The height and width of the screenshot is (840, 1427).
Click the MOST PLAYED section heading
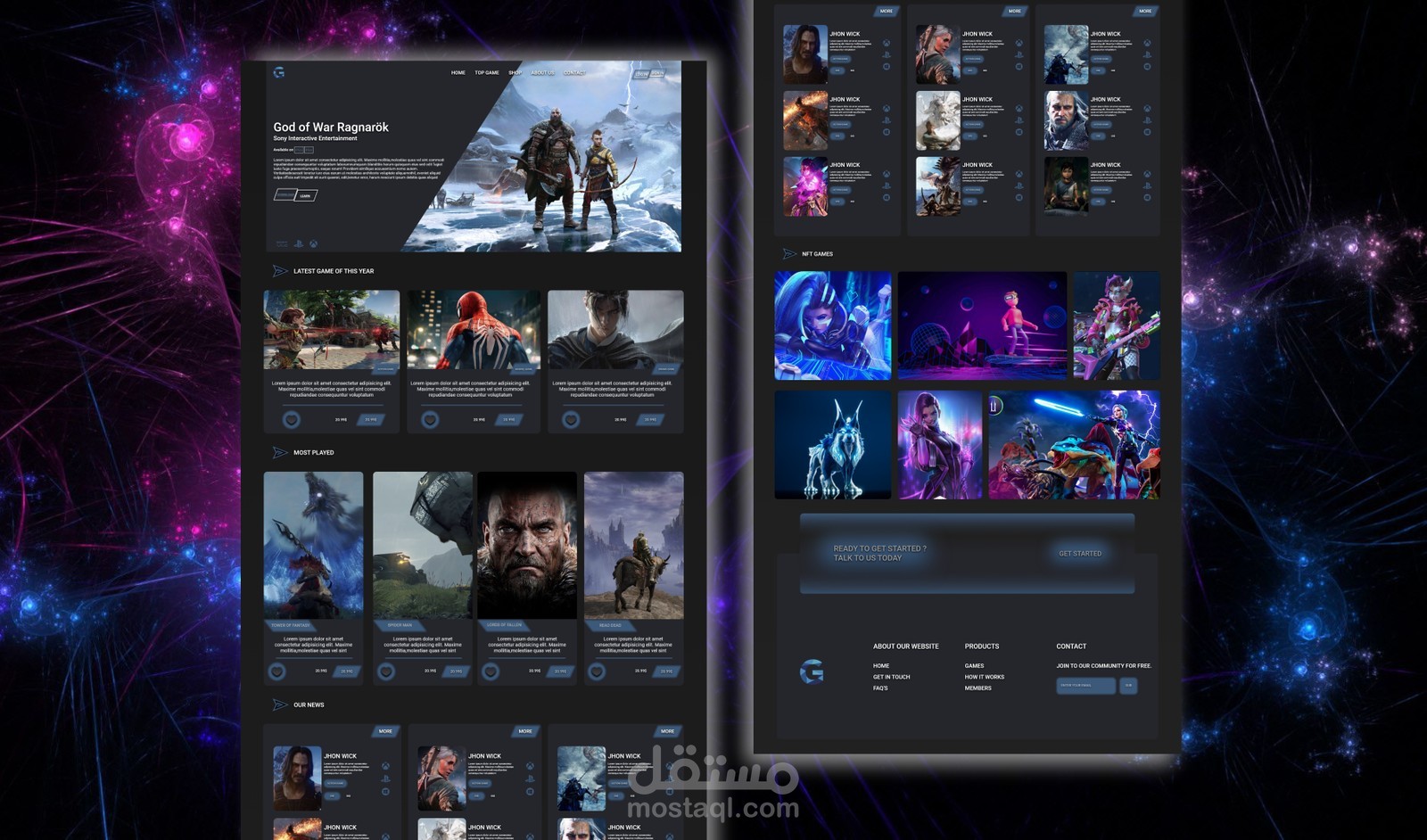(314, 453)
